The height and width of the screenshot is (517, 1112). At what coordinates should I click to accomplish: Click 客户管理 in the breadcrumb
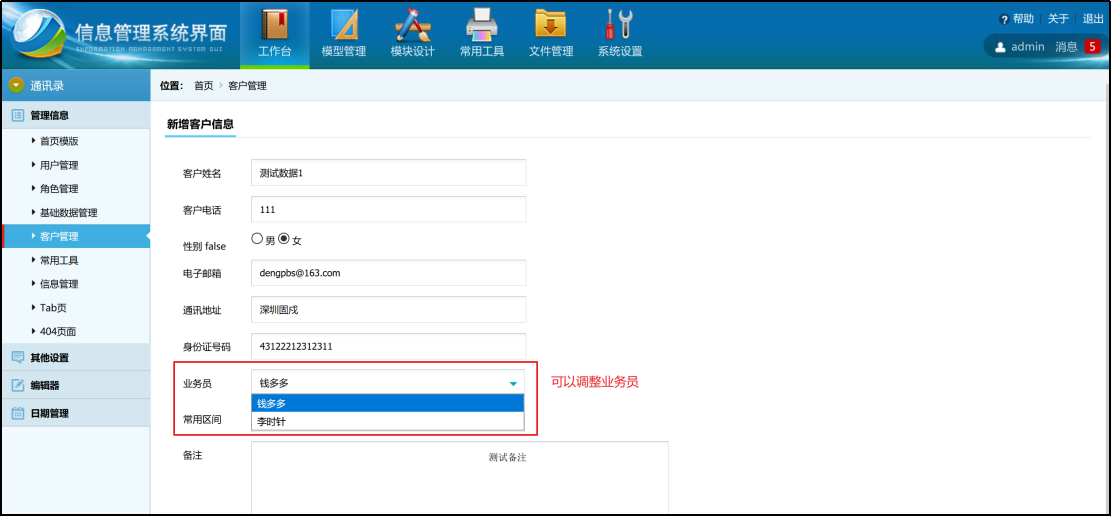(x=248, y=86)
